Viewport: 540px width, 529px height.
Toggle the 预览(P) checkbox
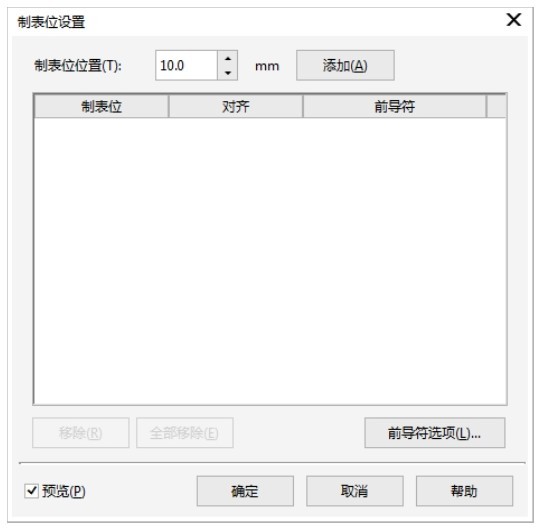31,490
